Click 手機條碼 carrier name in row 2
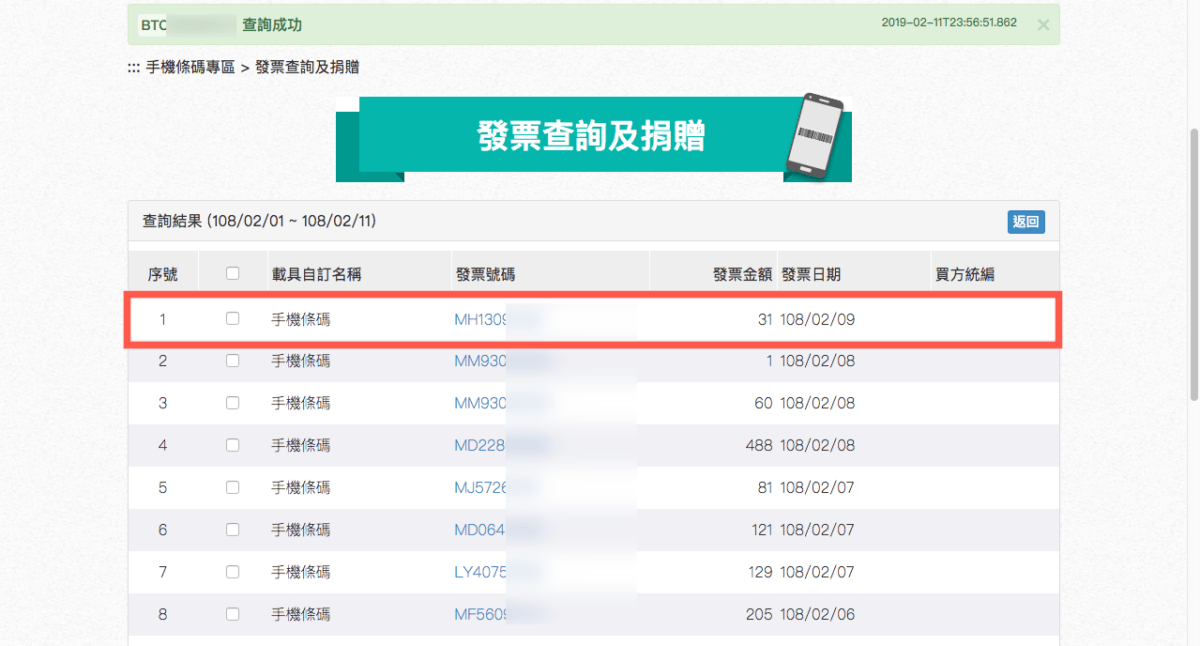 (x=301, y=362)
